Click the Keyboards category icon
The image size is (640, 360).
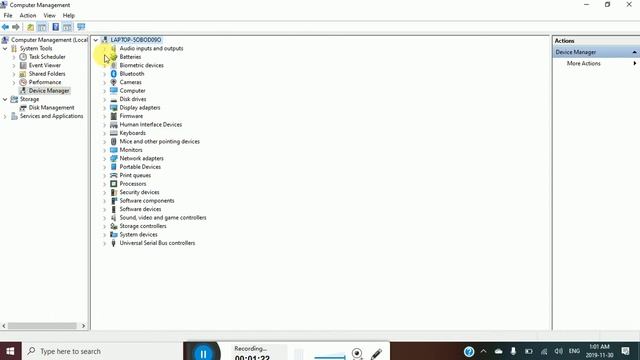pos(114,133)
